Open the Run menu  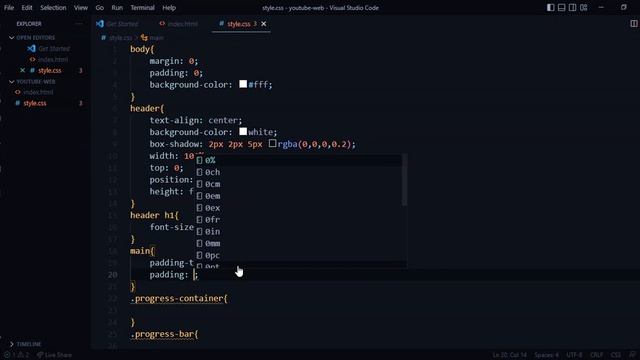117,7
